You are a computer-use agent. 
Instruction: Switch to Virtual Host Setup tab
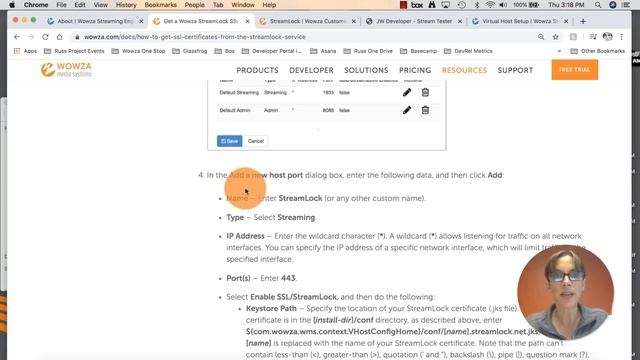point(519,21)
